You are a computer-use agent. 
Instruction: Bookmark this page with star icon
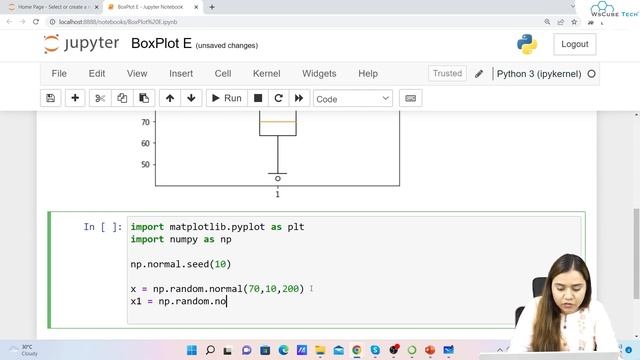574,22
